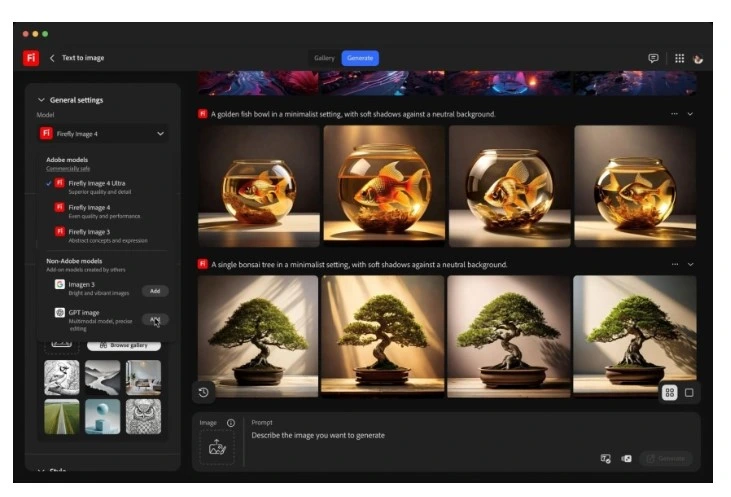This screenshot has height=497, width=731.
Task: Click the Browse gallery button
Action: [124, 345]
